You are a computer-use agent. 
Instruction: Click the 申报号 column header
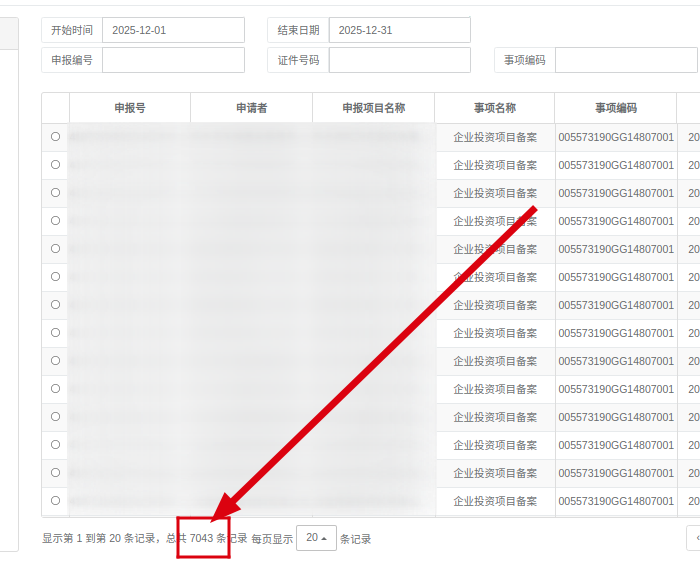[129, 108]
